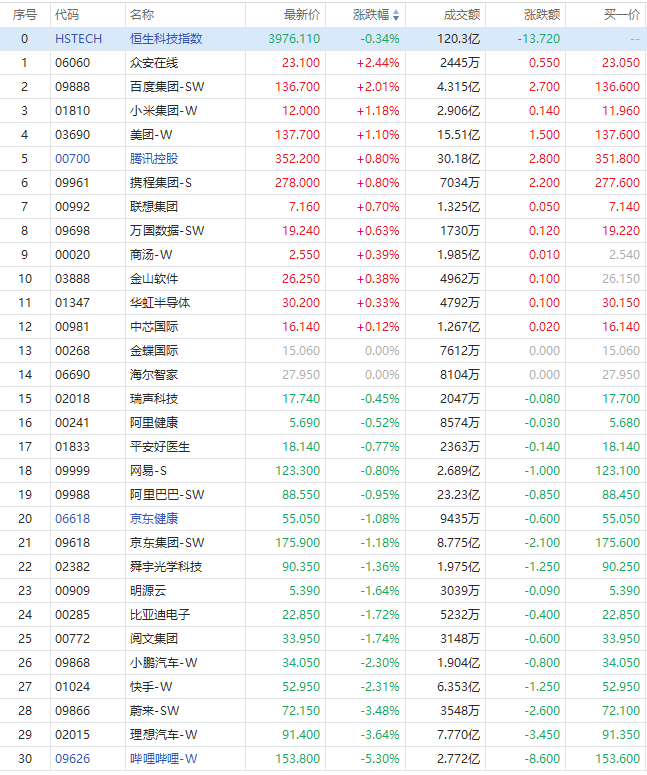Open stock code 06618

click(x=73, y=518)
